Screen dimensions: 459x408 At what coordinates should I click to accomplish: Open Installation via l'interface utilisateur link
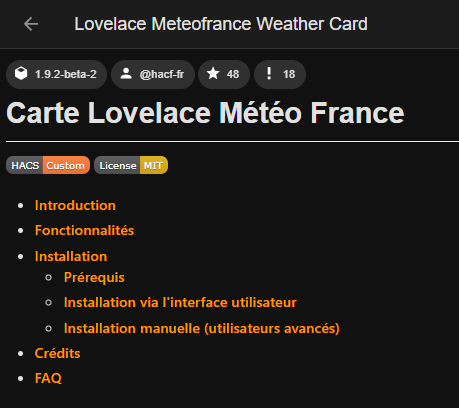coord(180,303)
